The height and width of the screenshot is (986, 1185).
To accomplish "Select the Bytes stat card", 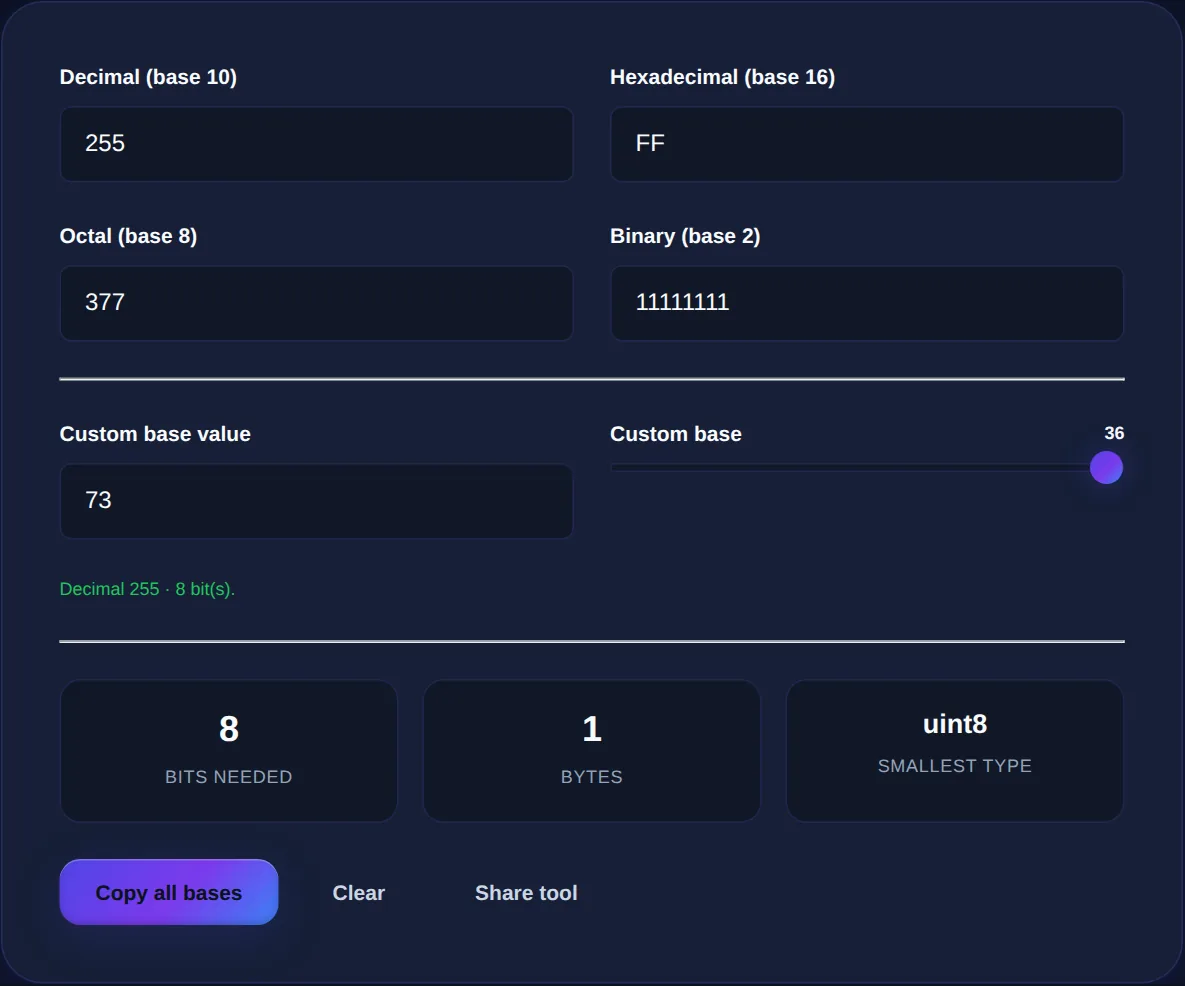I will click(x=592, y=751).
